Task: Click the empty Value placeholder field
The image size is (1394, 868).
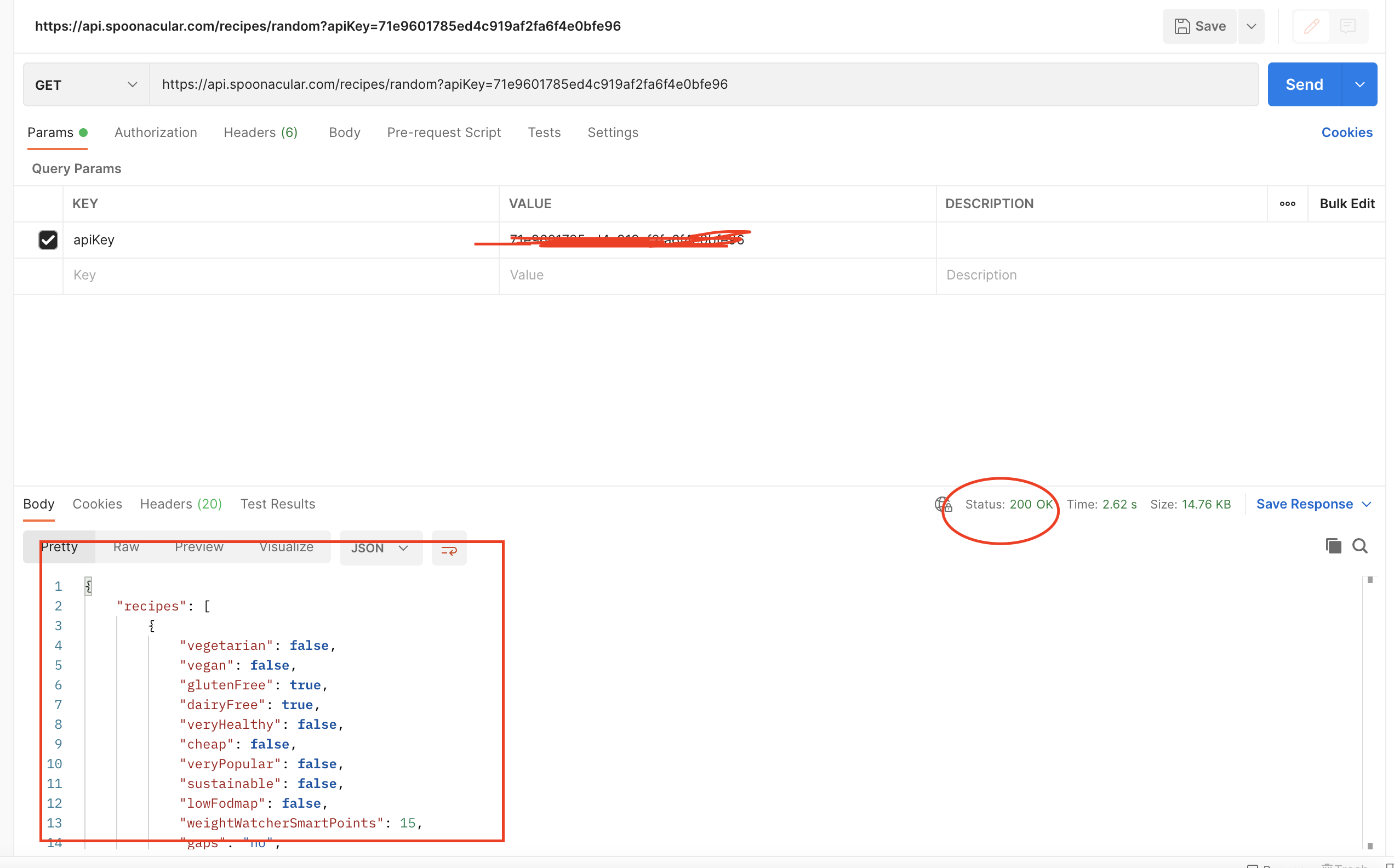Action: (x=717, y=276)
